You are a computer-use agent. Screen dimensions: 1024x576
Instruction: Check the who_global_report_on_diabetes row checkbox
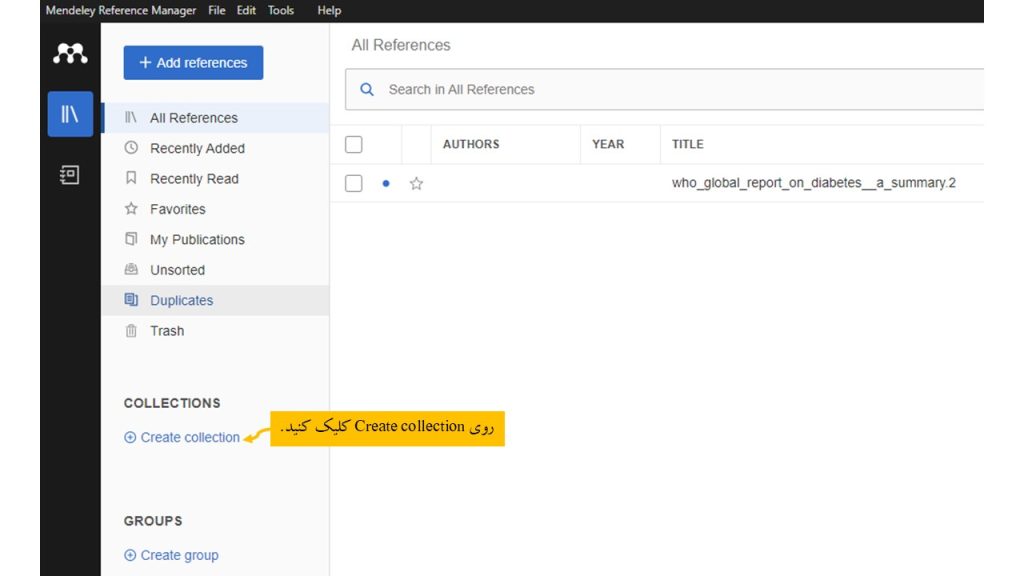tap(353, 184)
